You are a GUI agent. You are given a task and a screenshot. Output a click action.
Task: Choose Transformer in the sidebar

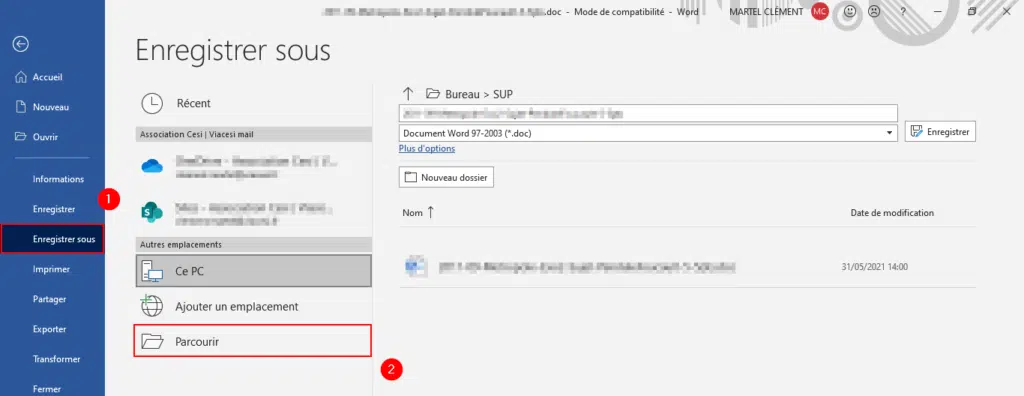point(56,359)
